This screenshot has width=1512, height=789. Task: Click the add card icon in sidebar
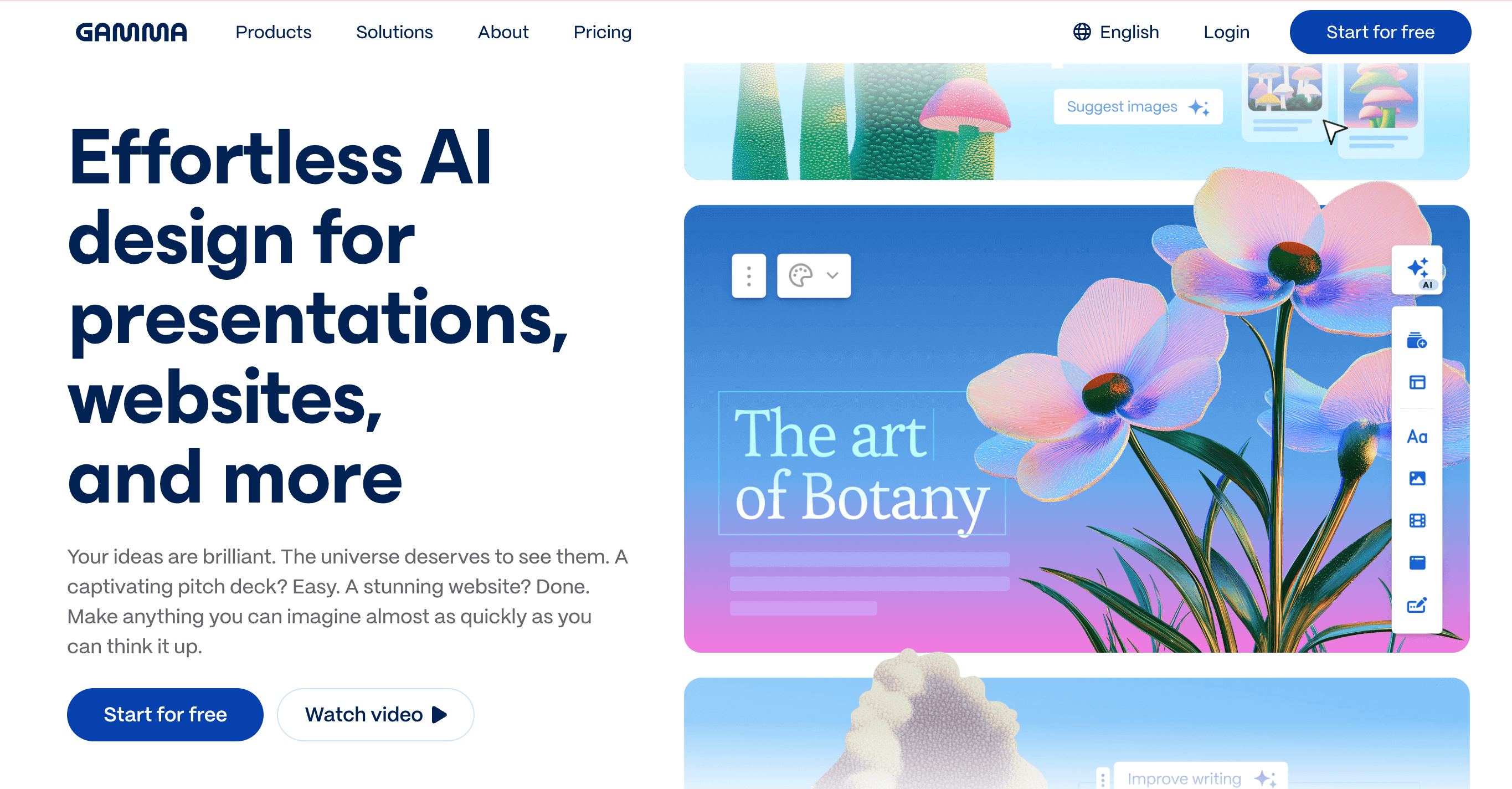[x=1417, y=341]
